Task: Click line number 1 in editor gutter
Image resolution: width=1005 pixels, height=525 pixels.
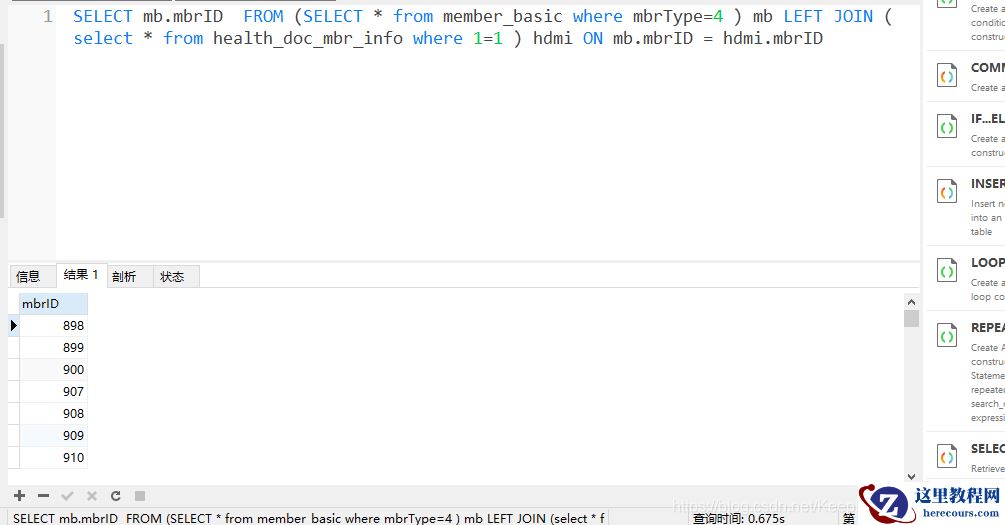Action: [47, 16]
